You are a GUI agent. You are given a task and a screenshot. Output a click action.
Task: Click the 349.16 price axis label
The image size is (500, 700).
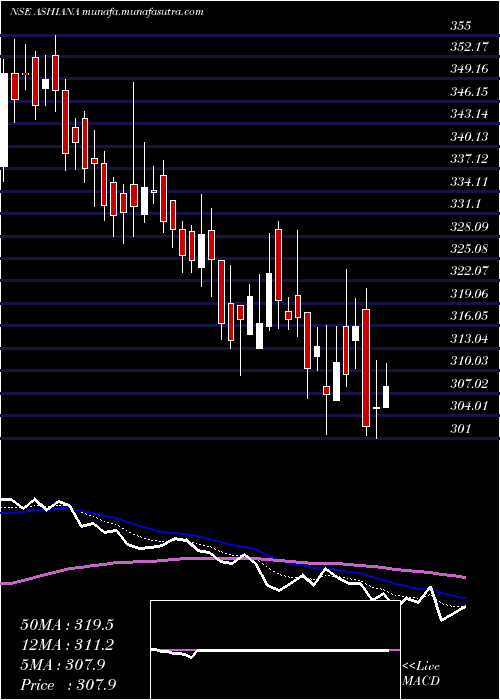[469, 70]
